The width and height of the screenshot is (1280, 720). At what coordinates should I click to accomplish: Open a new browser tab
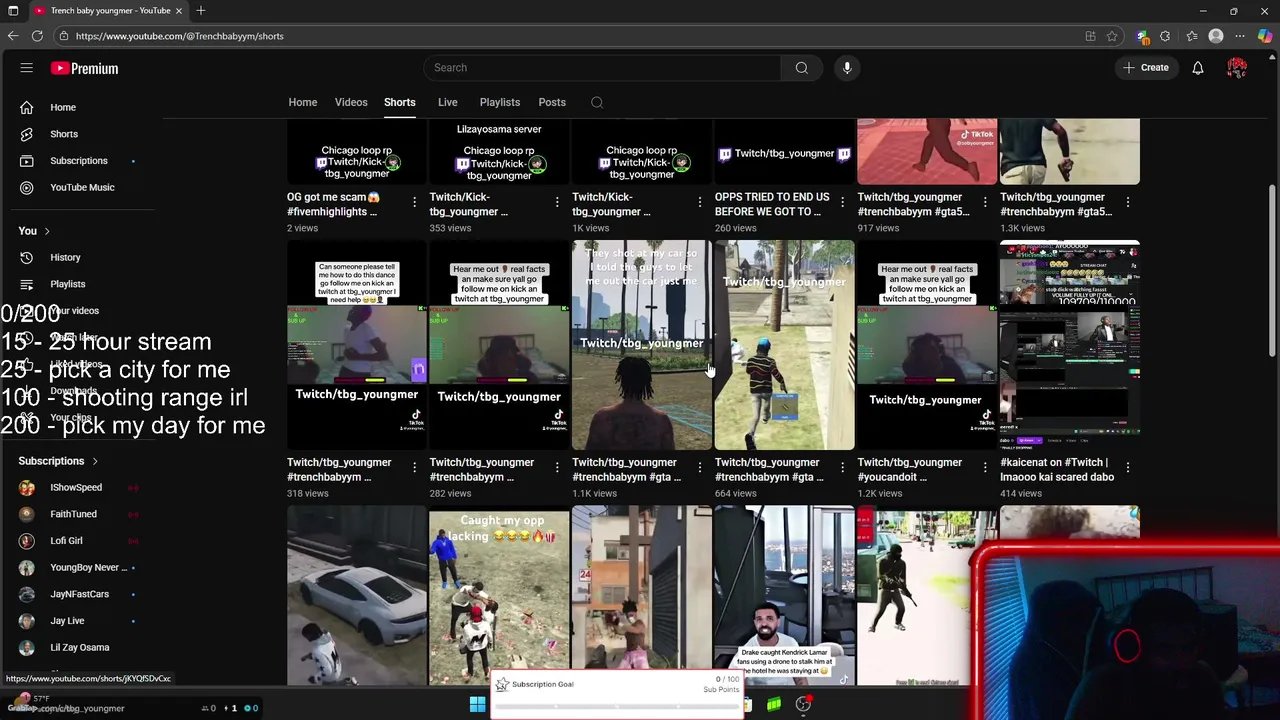pos(201,11)
